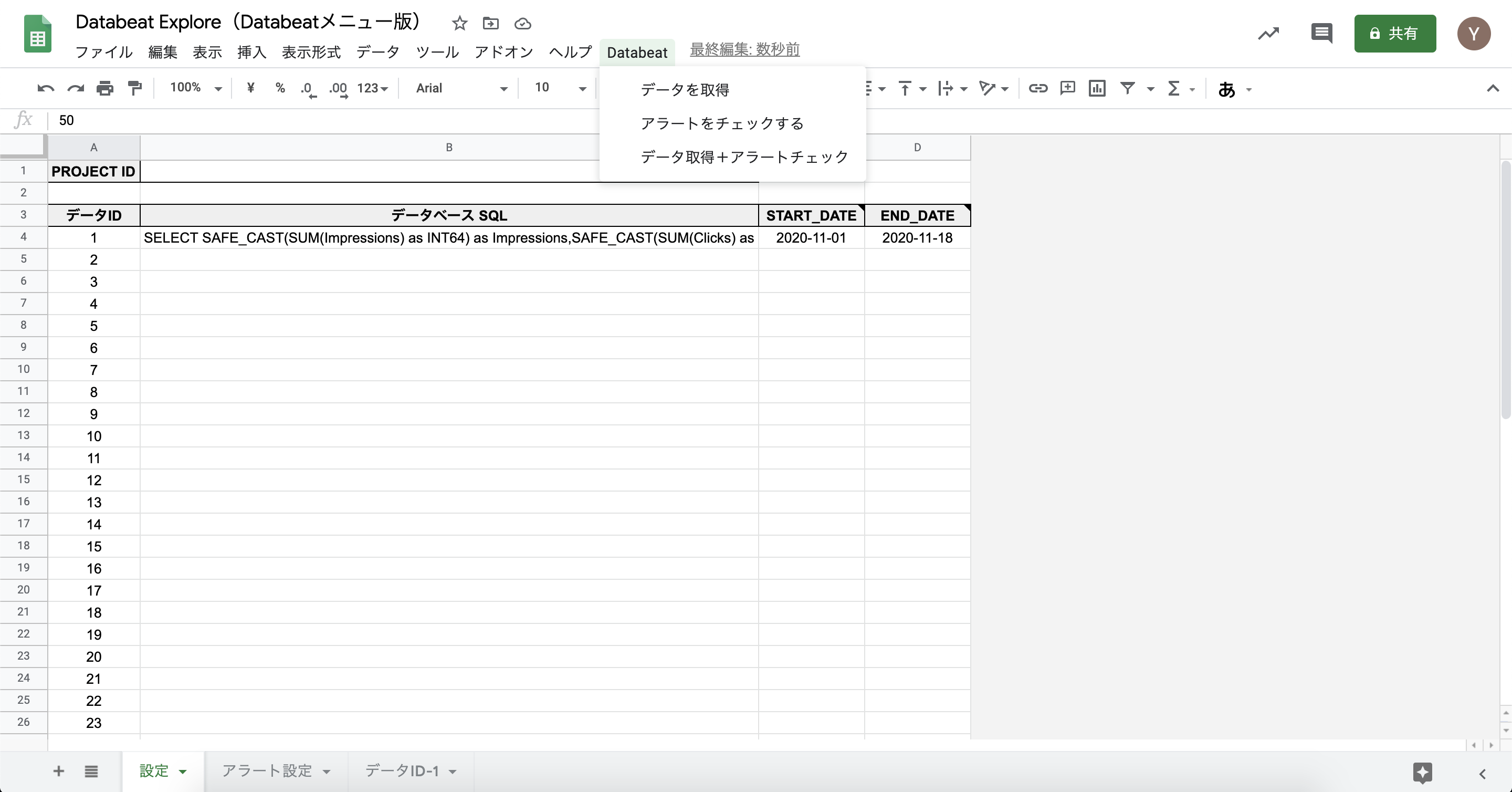Click the insert chart icon

pyautogui.click(x=1097, y=88)
